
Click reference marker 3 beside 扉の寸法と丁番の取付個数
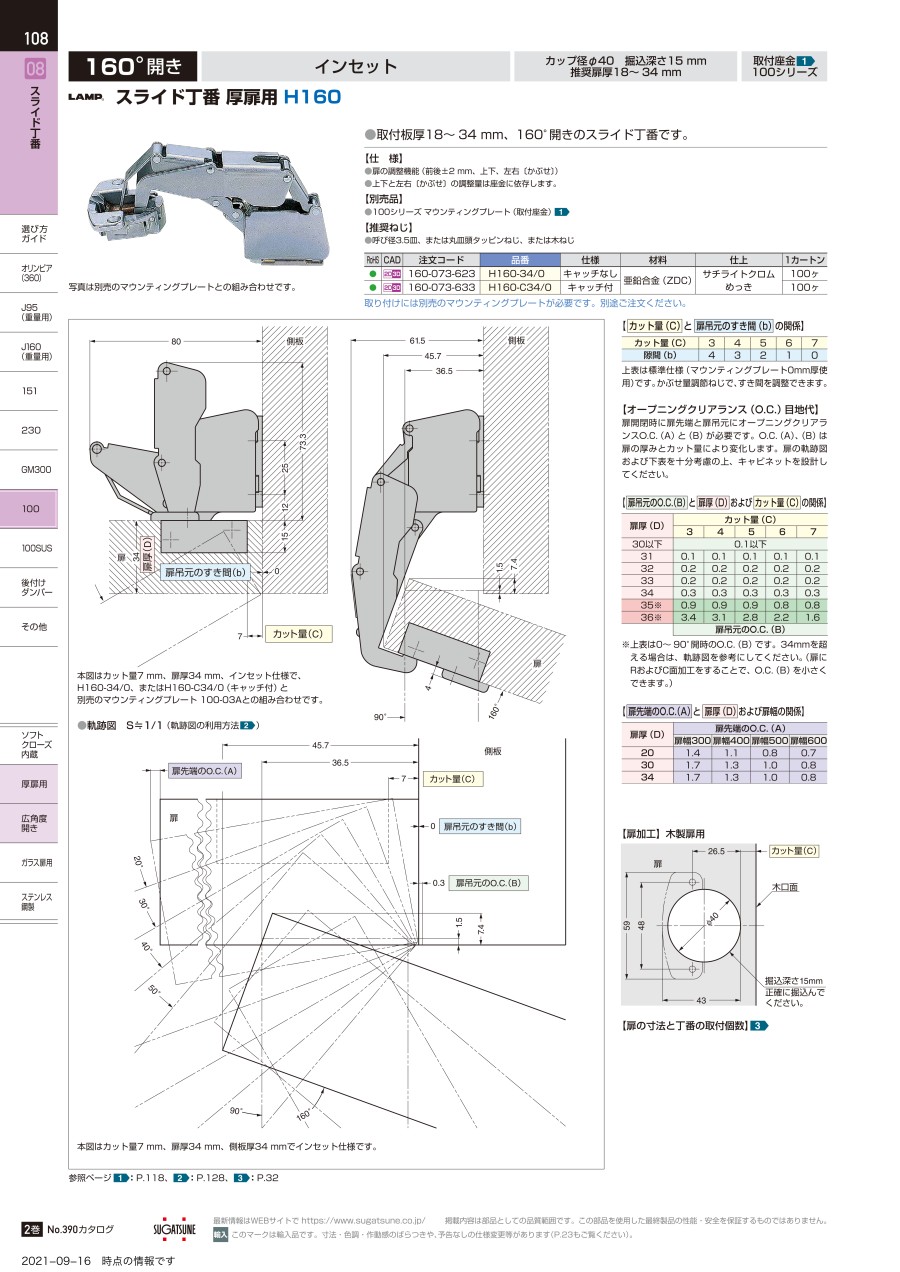tap(760, 1026)
